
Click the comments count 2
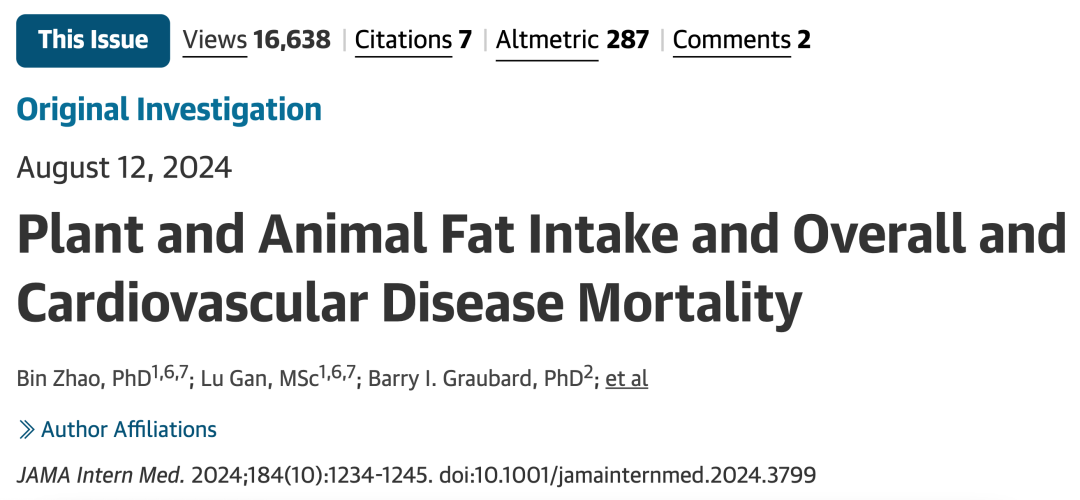coord(804,40)
